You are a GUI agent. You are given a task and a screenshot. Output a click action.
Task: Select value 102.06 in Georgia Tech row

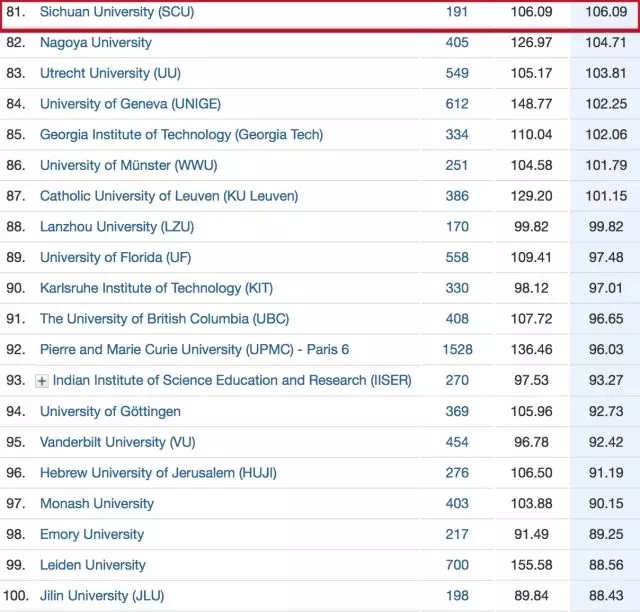(x=606, y=134)
